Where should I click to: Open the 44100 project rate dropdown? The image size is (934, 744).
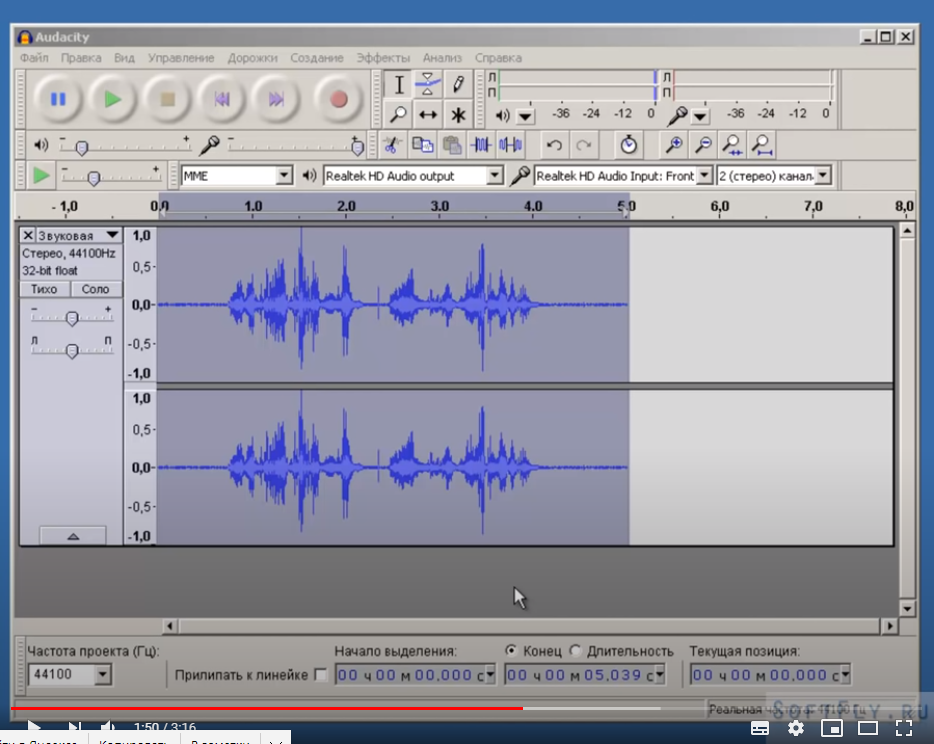102,675
